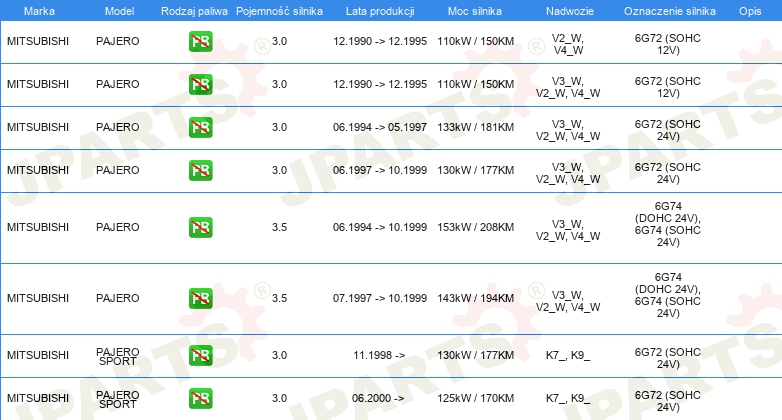782x420 pixels.
Task: Select K7_, K9_ body in 130kW Pajero Sport row
Action: click(x=568, y=355)
